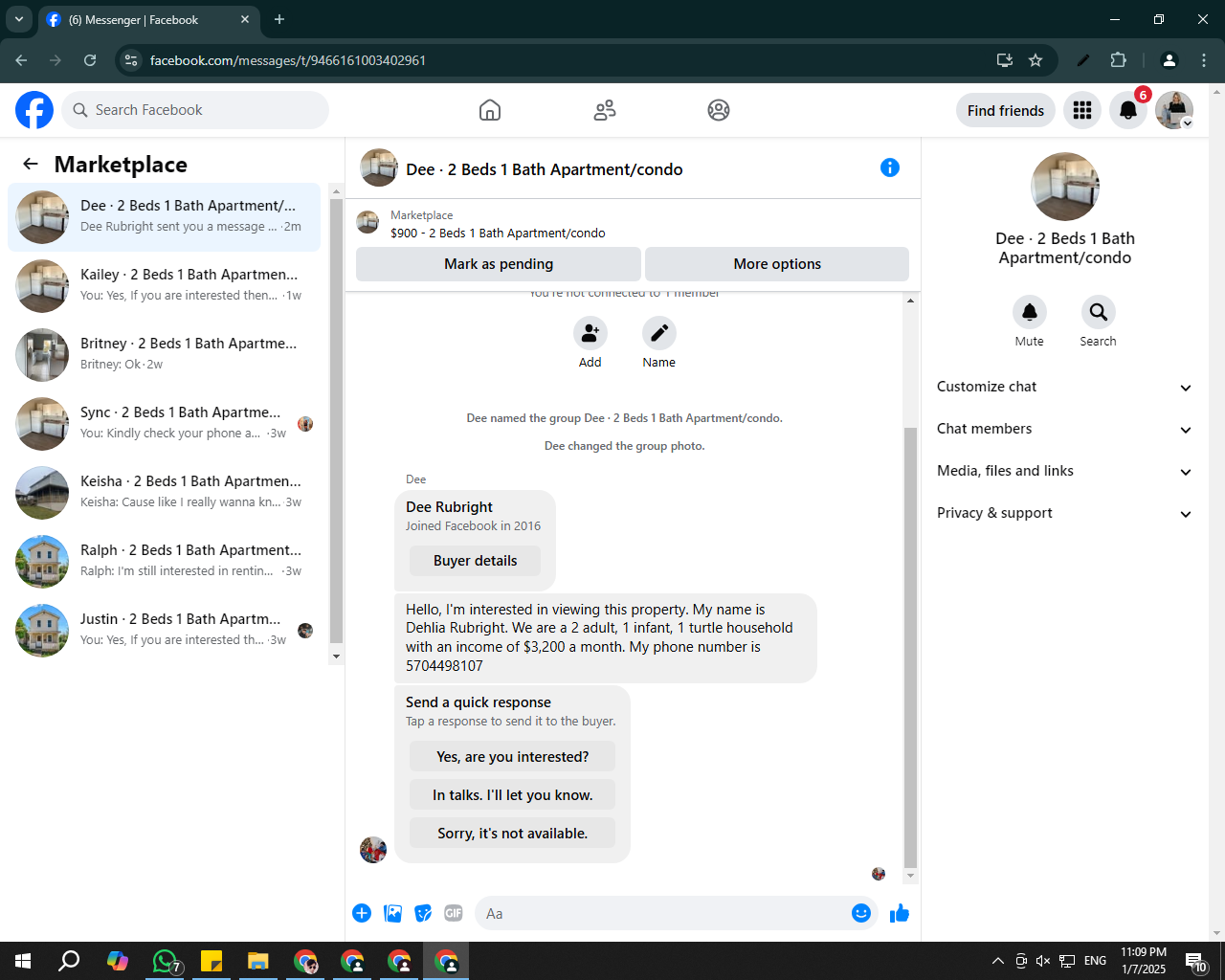Click Mark as pending button

point(499,264)
